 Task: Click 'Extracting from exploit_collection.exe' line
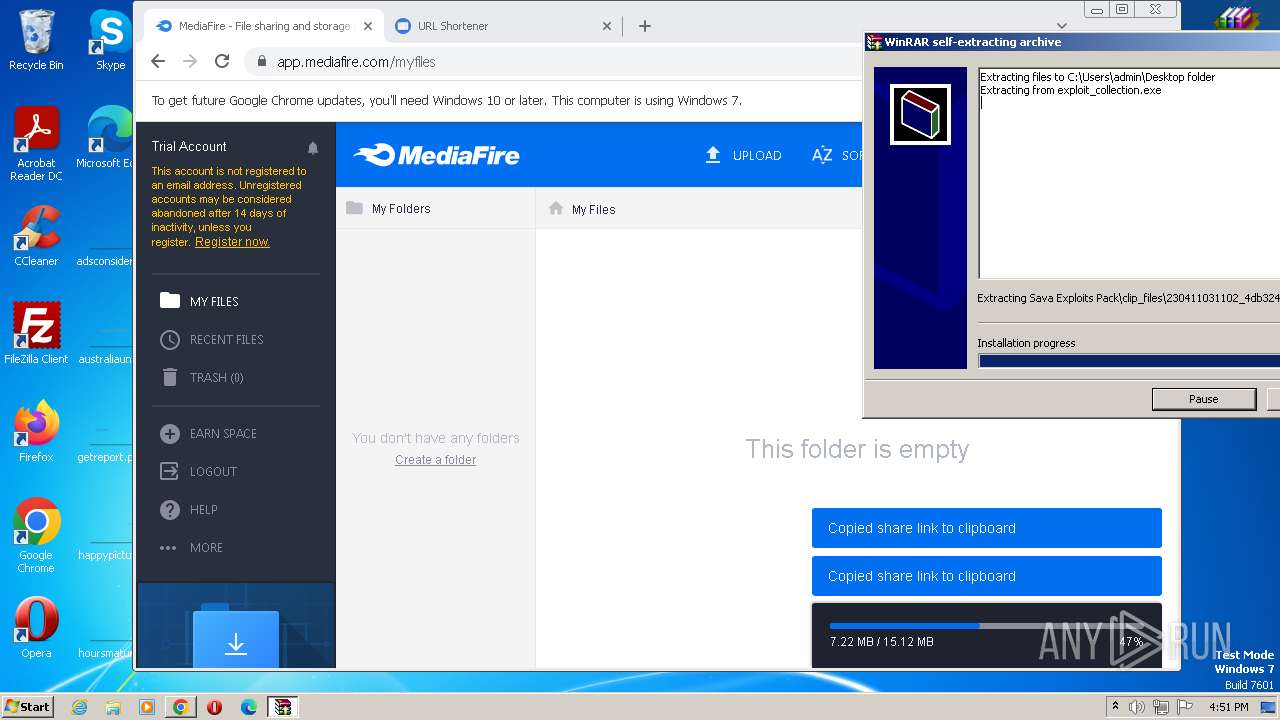(x=1070, y=90)
